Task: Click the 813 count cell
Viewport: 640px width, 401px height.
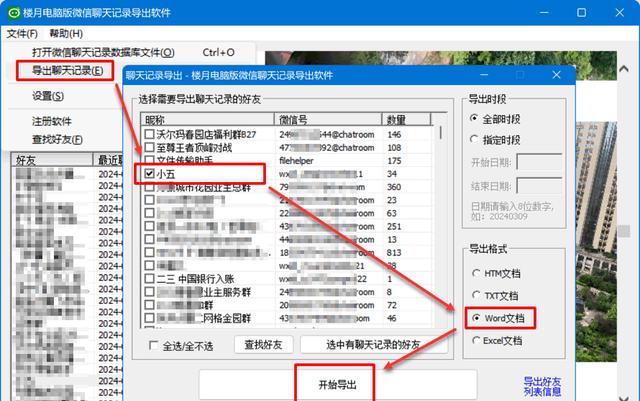Action: click(394, 252)
